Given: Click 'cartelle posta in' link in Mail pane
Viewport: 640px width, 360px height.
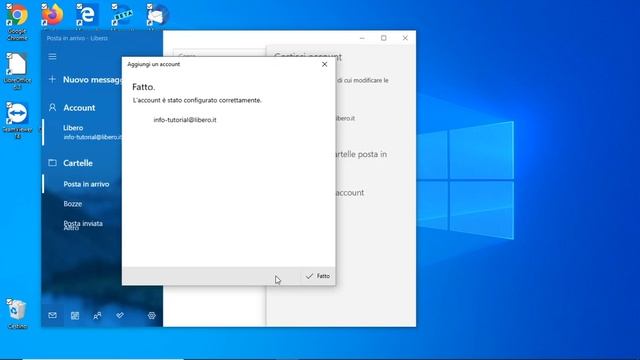Looking at the screenshot, I should coord(361,154).
